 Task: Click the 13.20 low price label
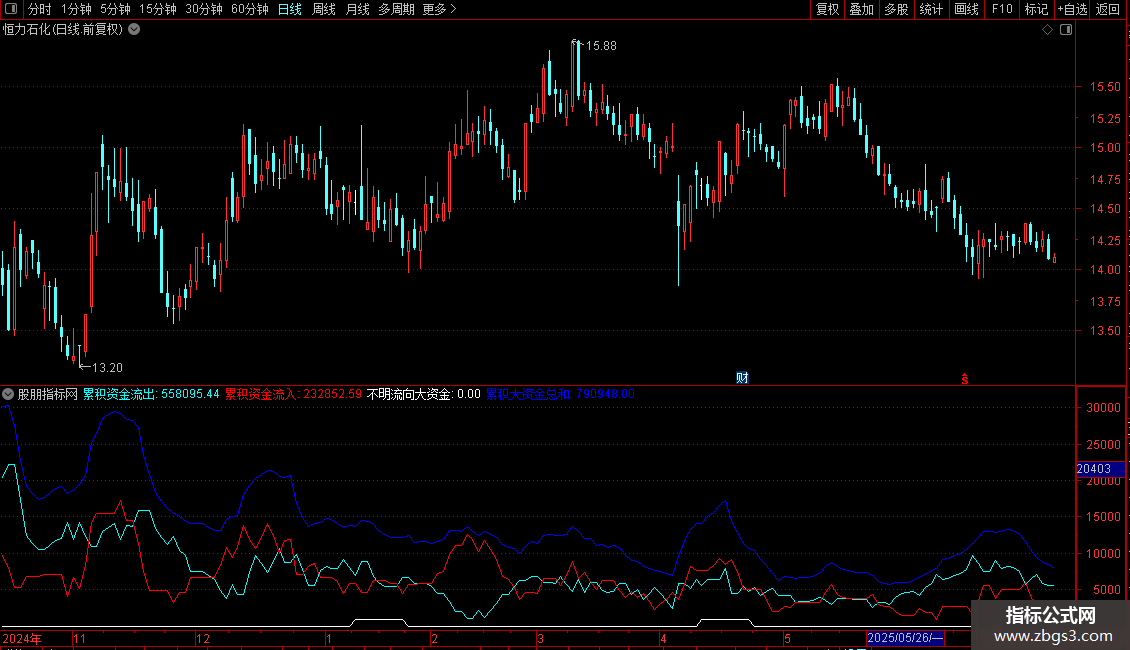click(x=107, y=368)
